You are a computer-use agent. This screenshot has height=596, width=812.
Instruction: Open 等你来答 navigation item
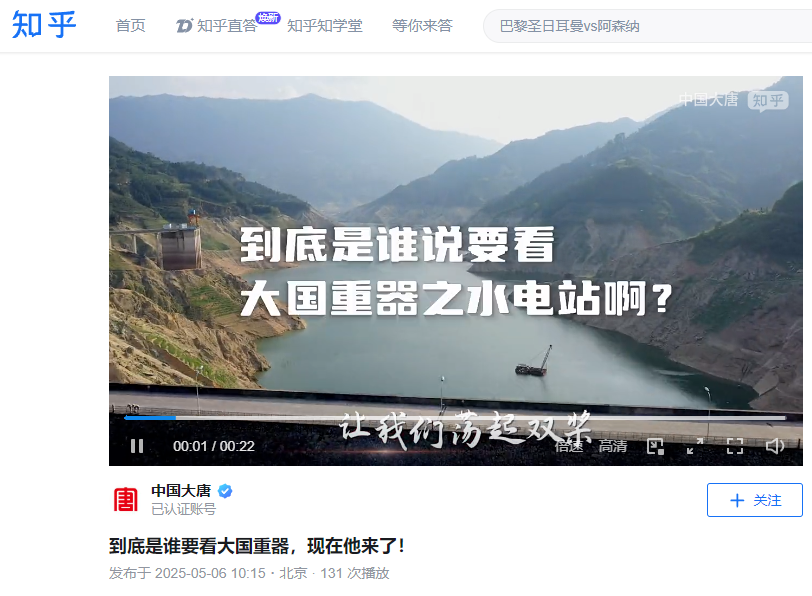(422, 25)
